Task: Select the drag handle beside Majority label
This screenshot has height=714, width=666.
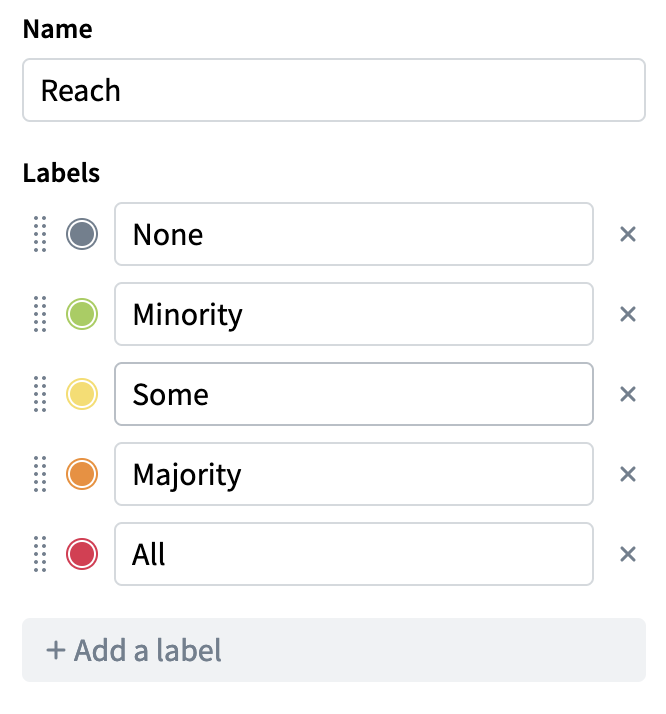Action: 40,474
